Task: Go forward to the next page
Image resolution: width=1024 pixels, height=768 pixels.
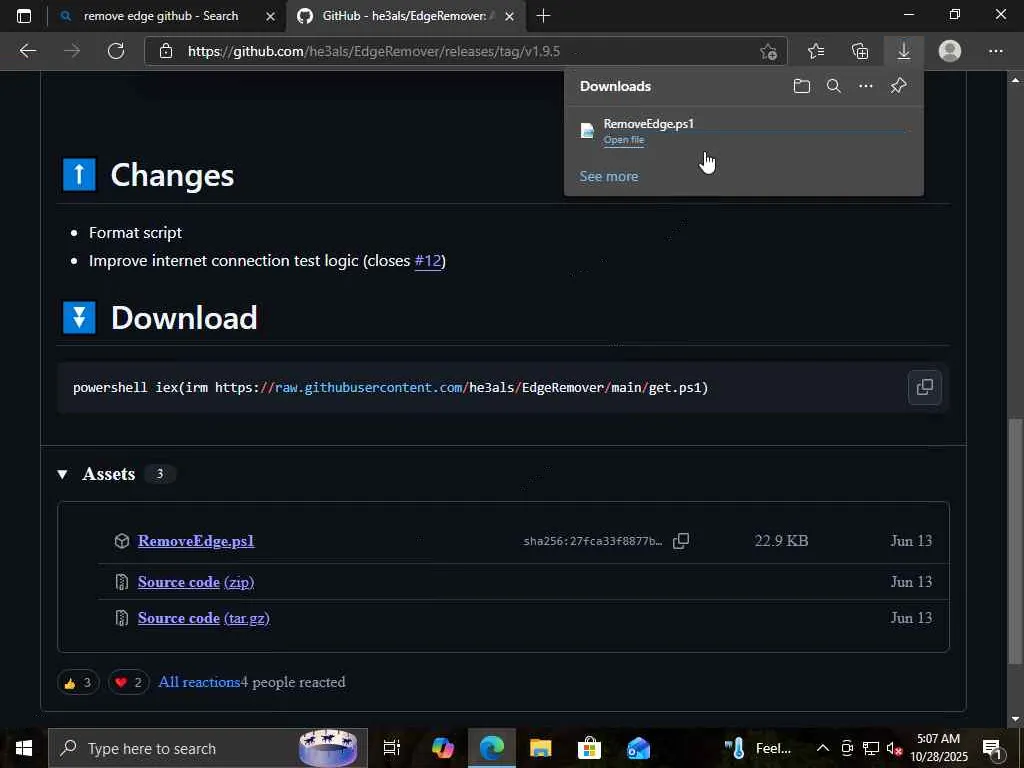Action: (x=72, y=51)
